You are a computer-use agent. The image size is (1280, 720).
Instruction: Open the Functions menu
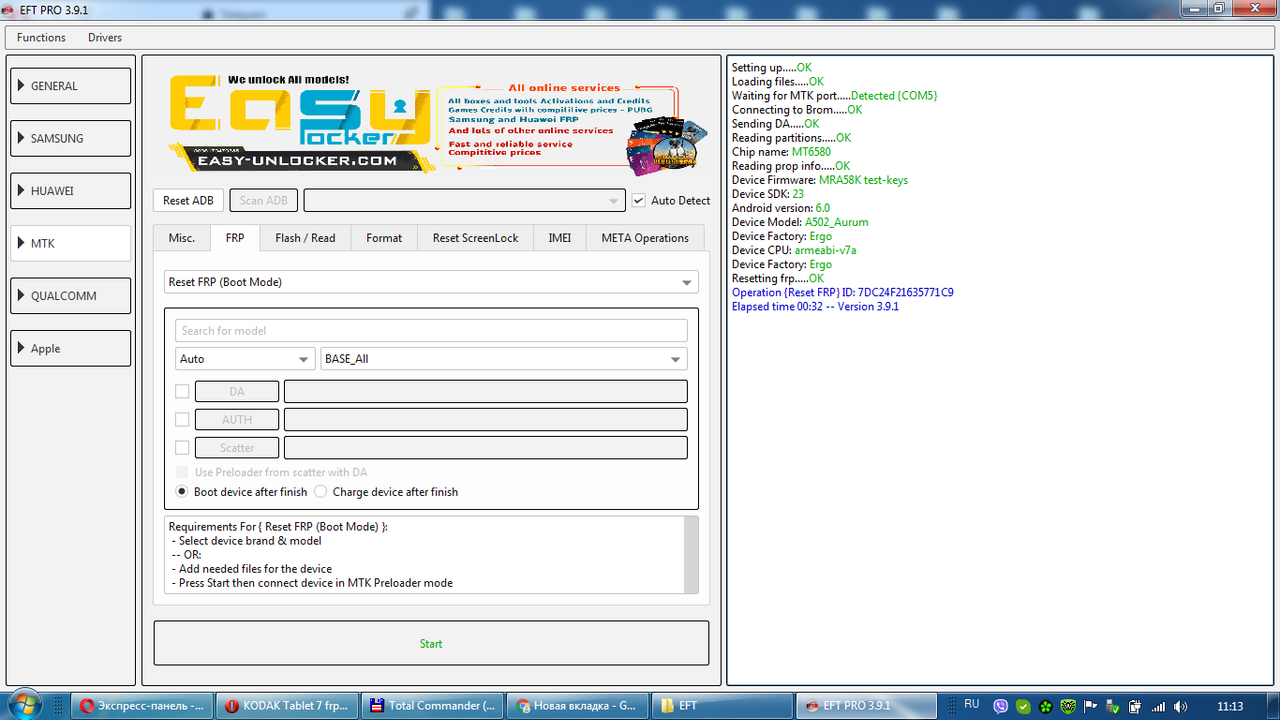click(x=41, y=37)
